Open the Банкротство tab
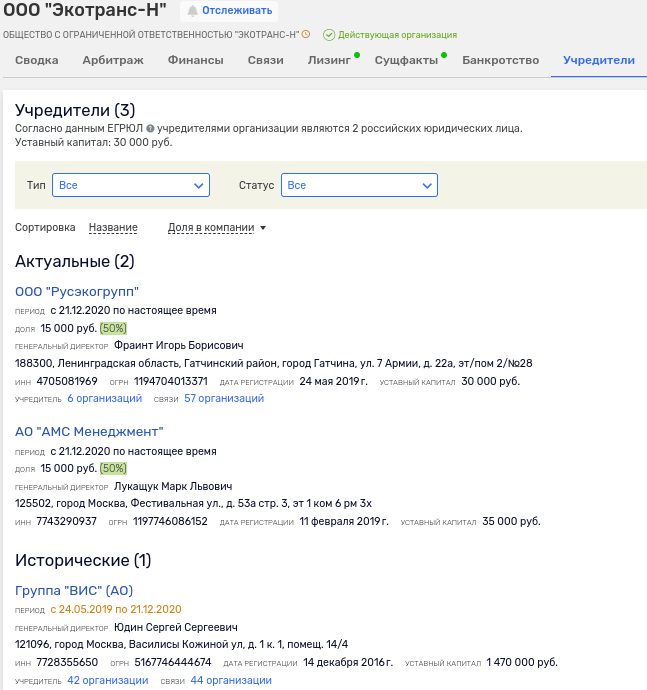Viewport: 647px width, 690px height. tap(500, 60)
